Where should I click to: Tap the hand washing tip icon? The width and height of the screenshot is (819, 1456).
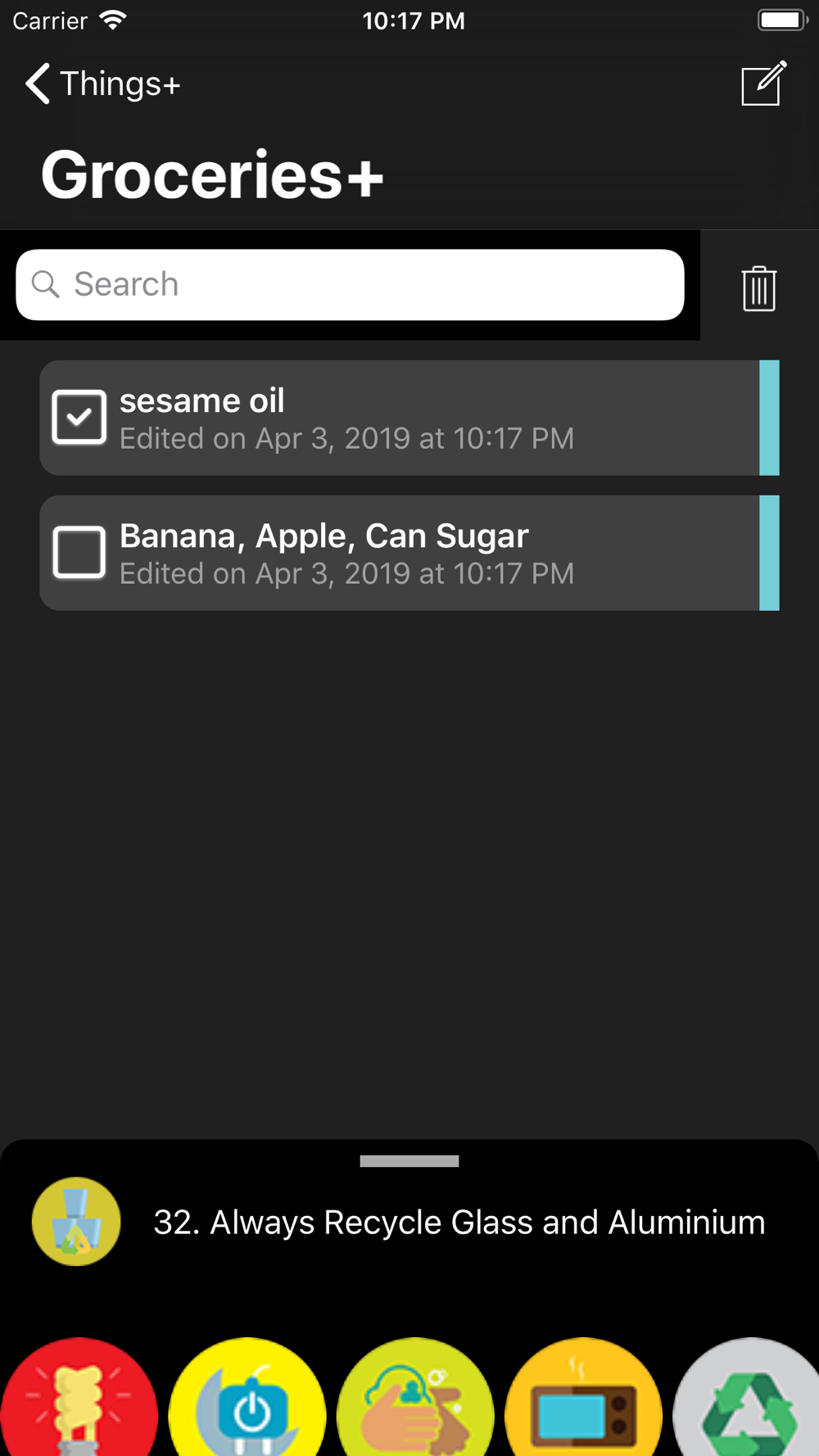point(415,1397)
